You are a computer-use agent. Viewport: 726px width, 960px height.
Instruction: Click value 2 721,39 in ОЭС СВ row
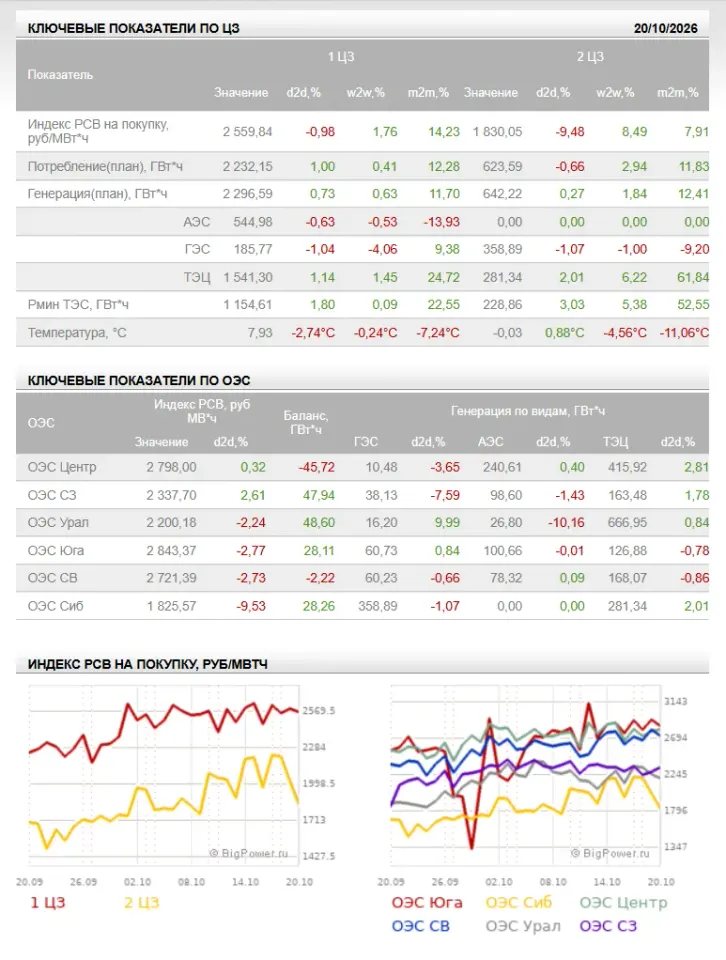pyautogui.click(x=171, y=578)
